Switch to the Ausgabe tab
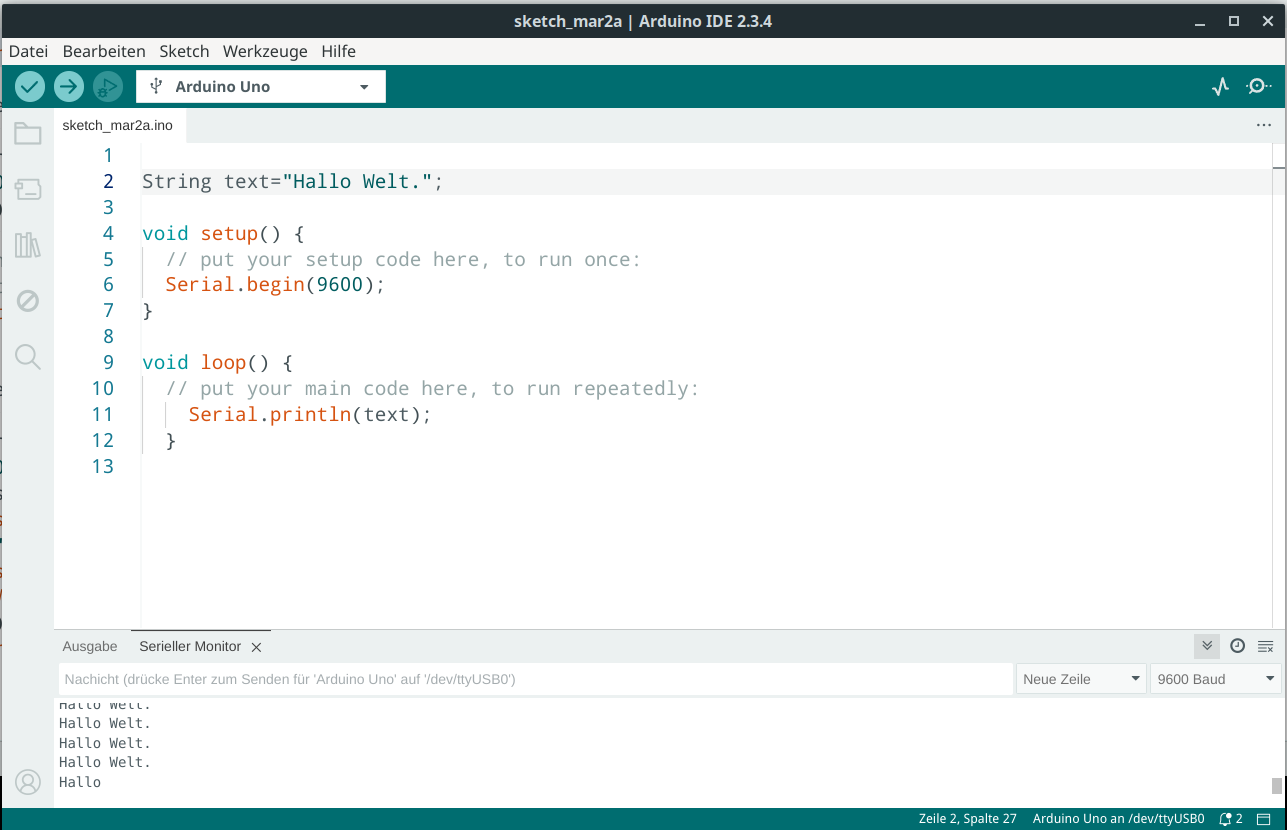Screen dimensions: 1287x830 tap(90, 647)
